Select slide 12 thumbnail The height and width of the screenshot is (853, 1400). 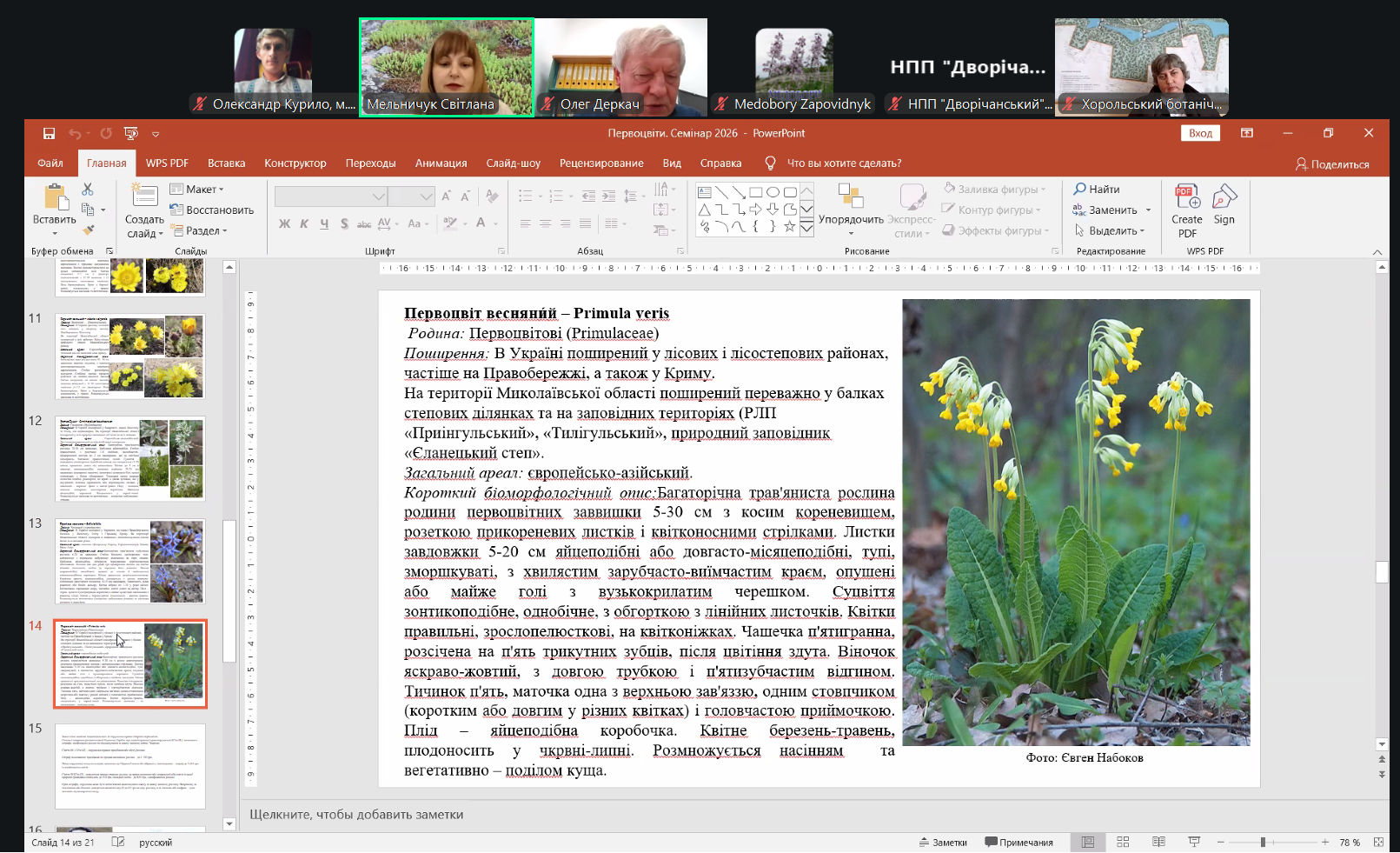coord(130,458)
